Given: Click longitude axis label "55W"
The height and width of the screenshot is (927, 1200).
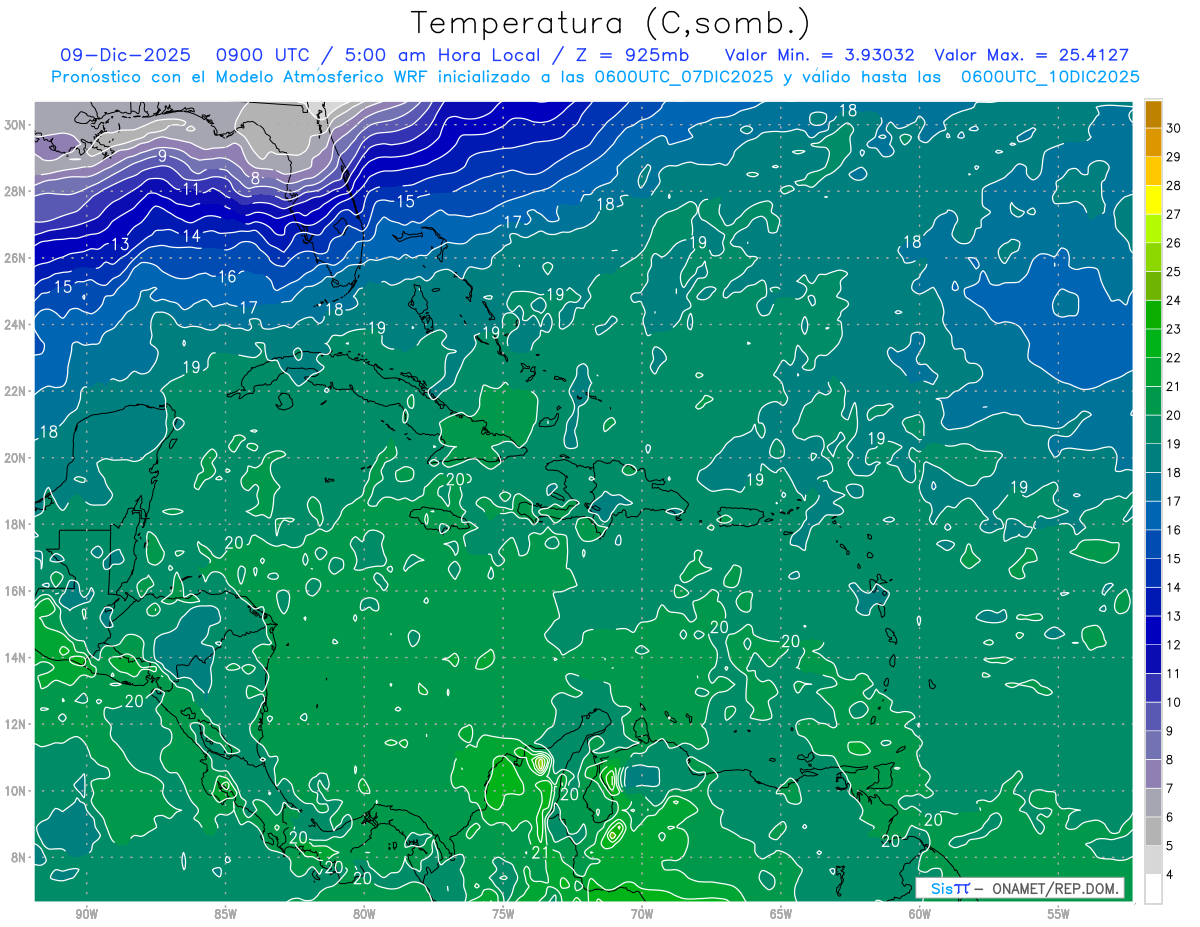Looking at the screenshot, I should point(1058,914).
